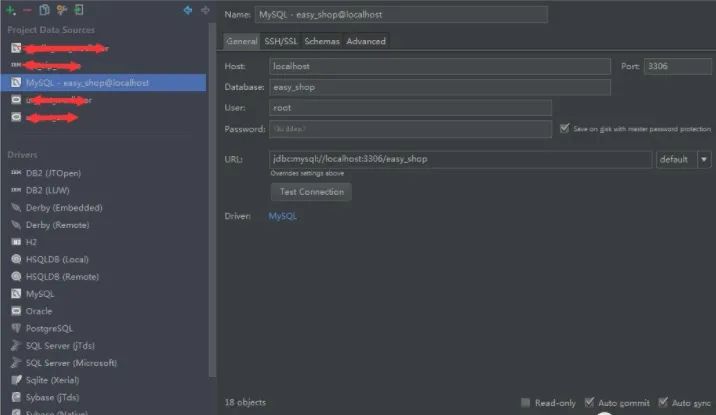Select HSQLDB (Remote) driver
This screenshot has width=716, height=415.
[x=62, y=277]
